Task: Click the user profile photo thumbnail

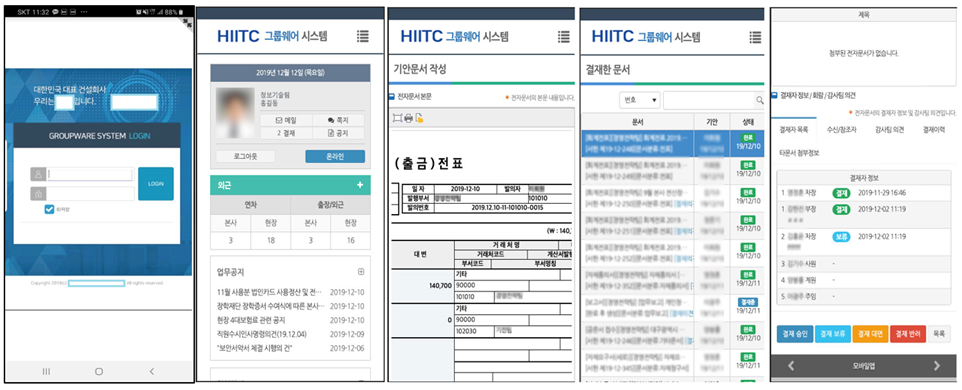Action: coord(234,112)
